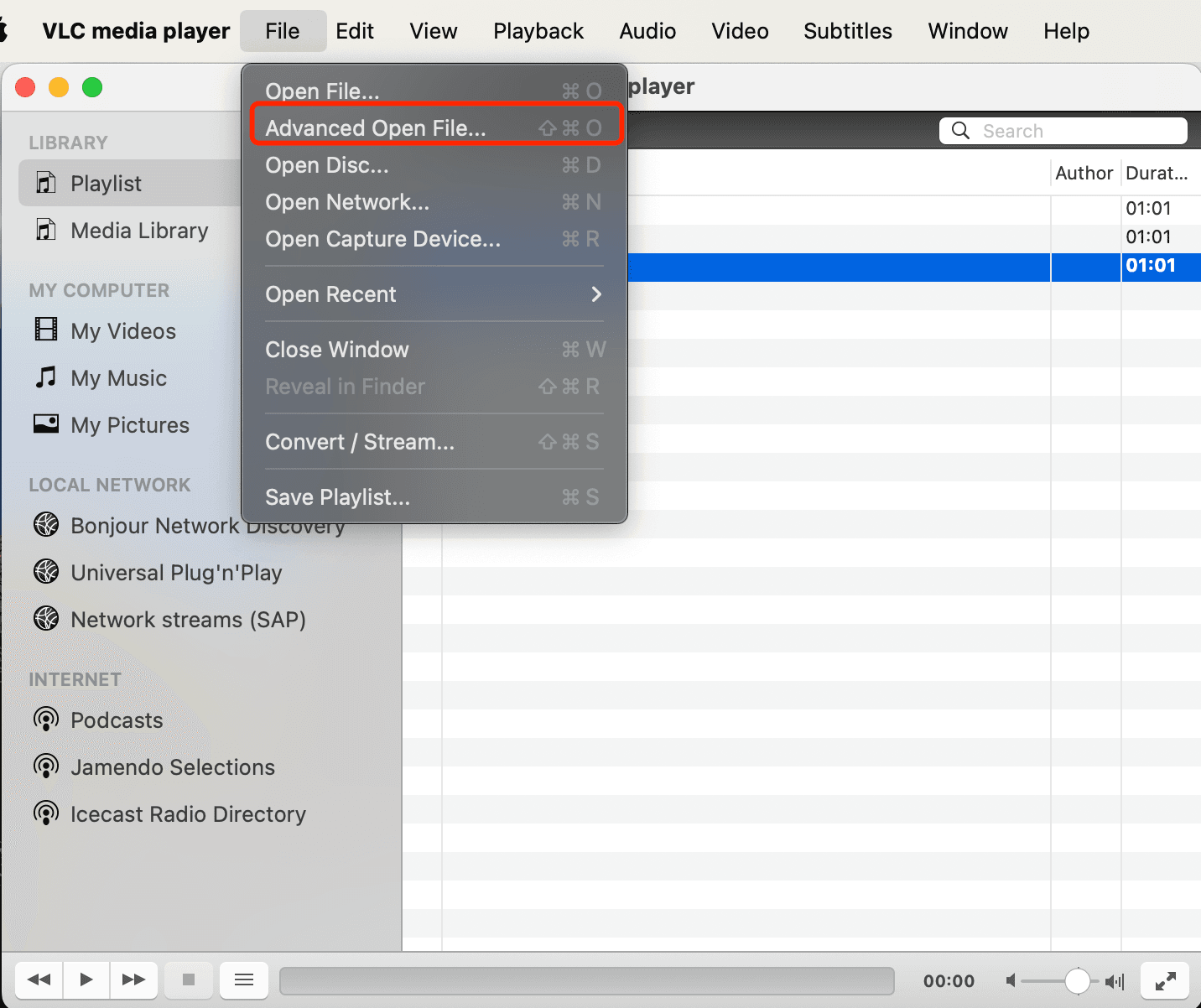
Task: Select Open Network... menu entry
Action: tap(434, 202)
